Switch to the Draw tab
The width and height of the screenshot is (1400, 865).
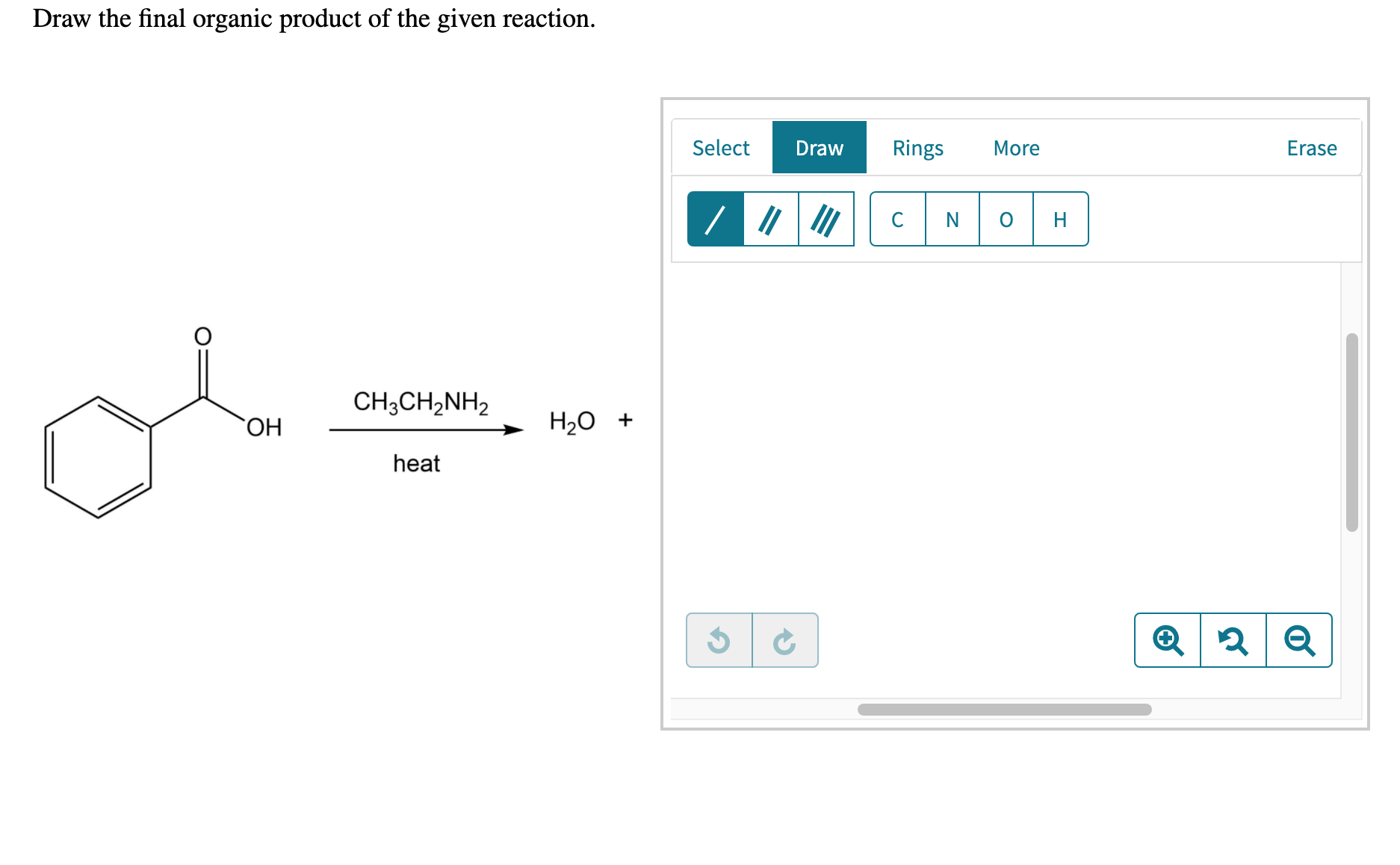(820, 148)
